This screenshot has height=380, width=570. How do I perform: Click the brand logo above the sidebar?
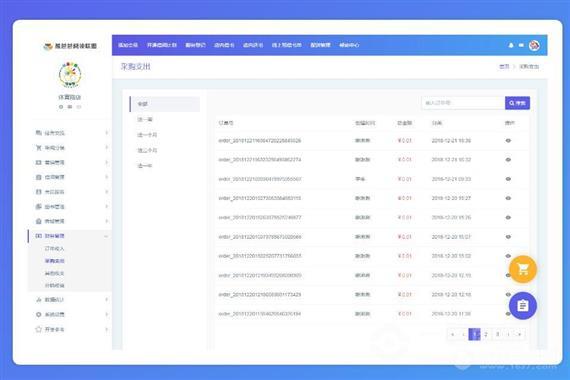70,46
